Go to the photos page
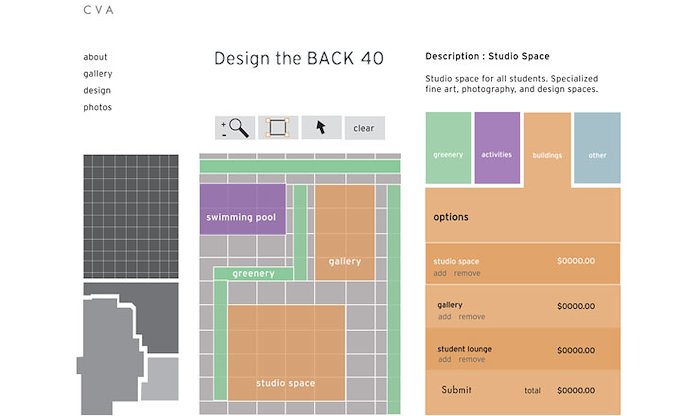Image resolution: width=700 pixels, height=416 pixels. pos(97,107)
